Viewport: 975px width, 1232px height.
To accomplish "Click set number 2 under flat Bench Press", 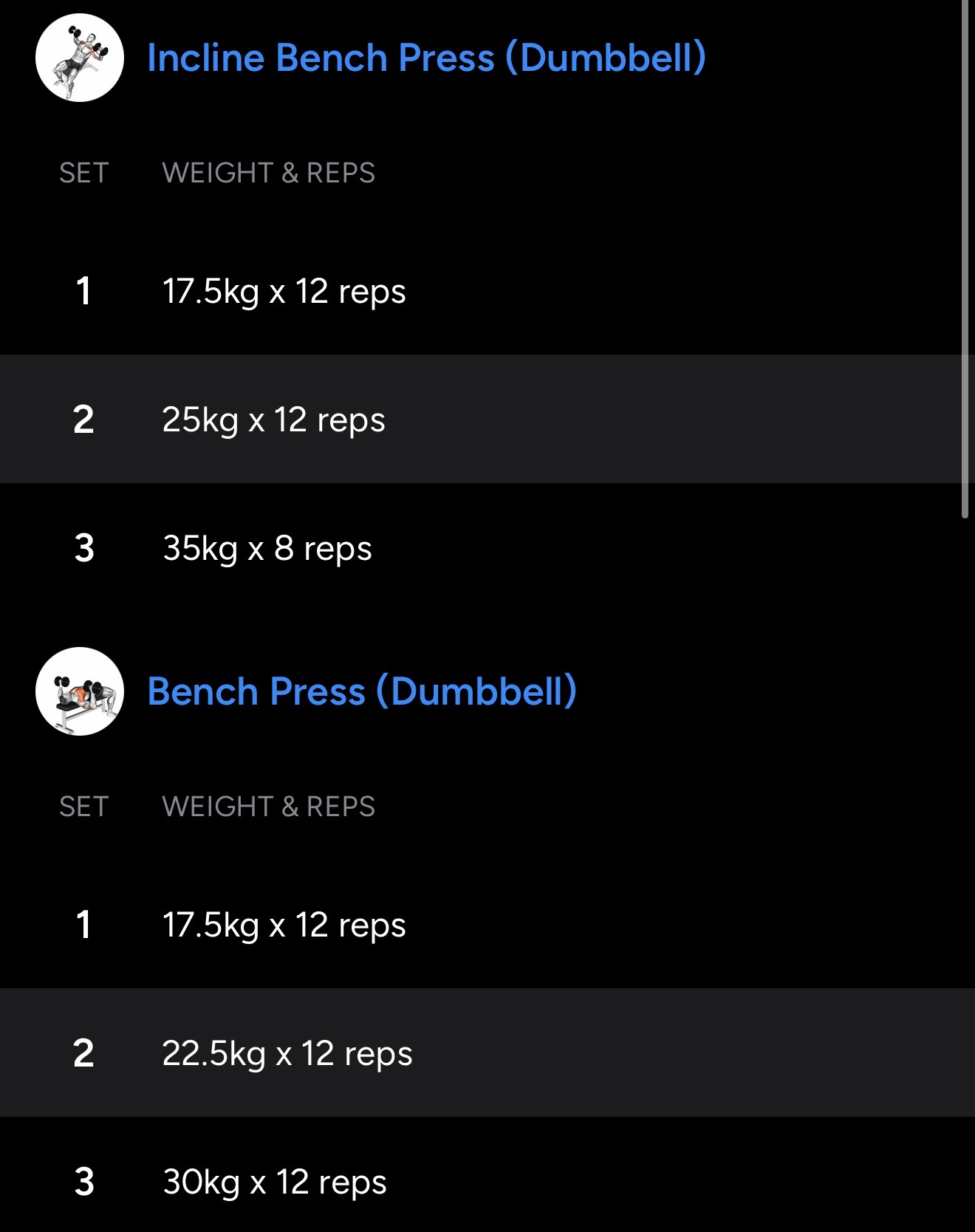I will coord(83,1053).
